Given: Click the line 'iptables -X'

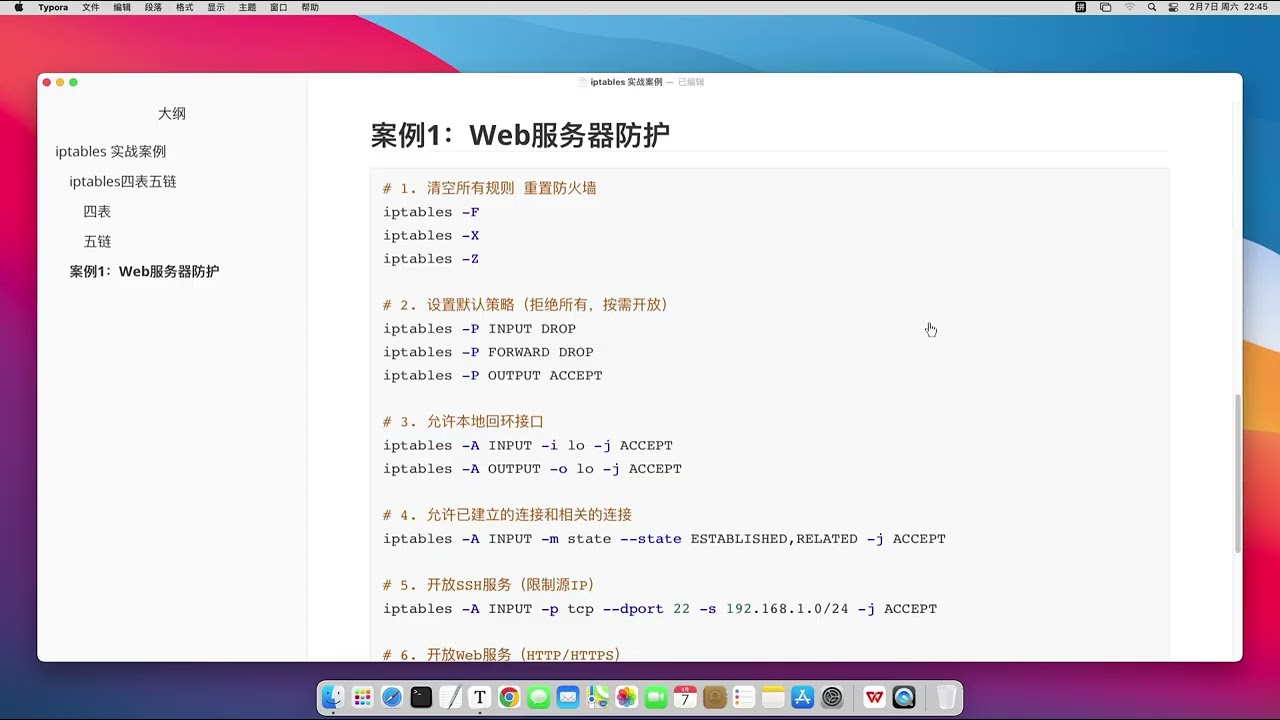Looking at the screenshot, I should [431, 235].
